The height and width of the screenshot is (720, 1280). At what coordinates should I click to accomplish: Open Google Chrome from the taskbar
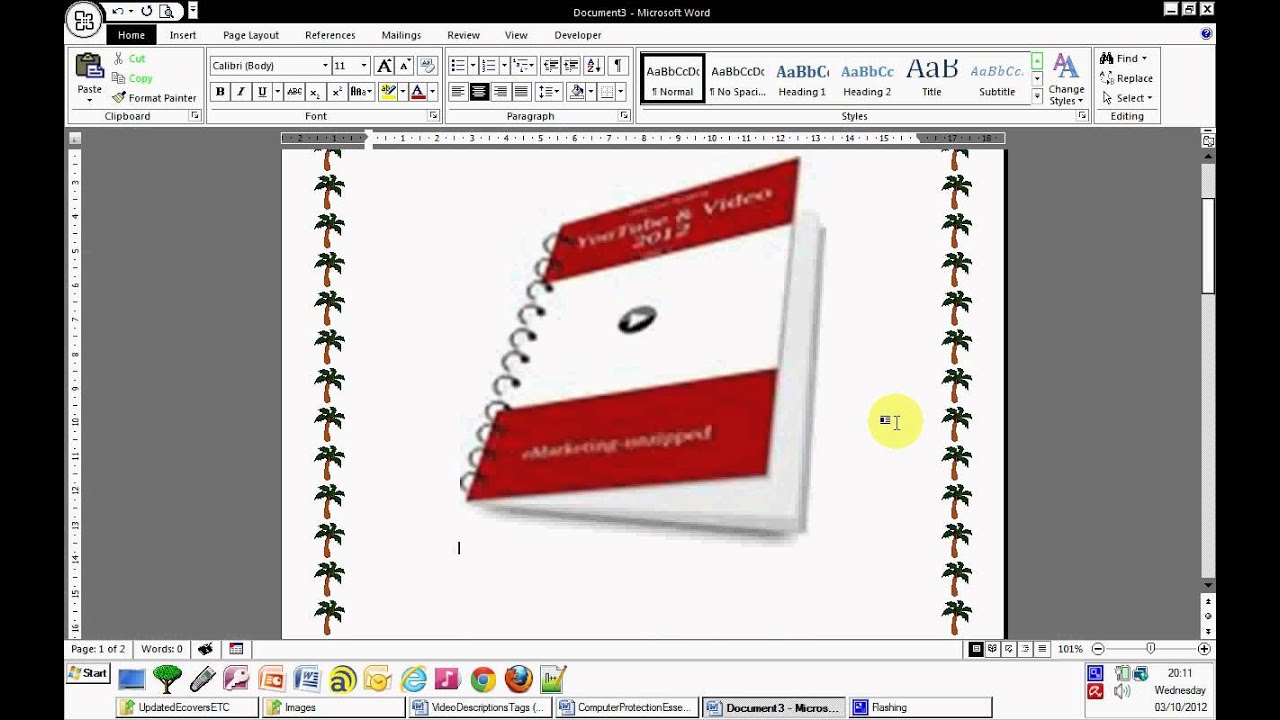(483, 680)
